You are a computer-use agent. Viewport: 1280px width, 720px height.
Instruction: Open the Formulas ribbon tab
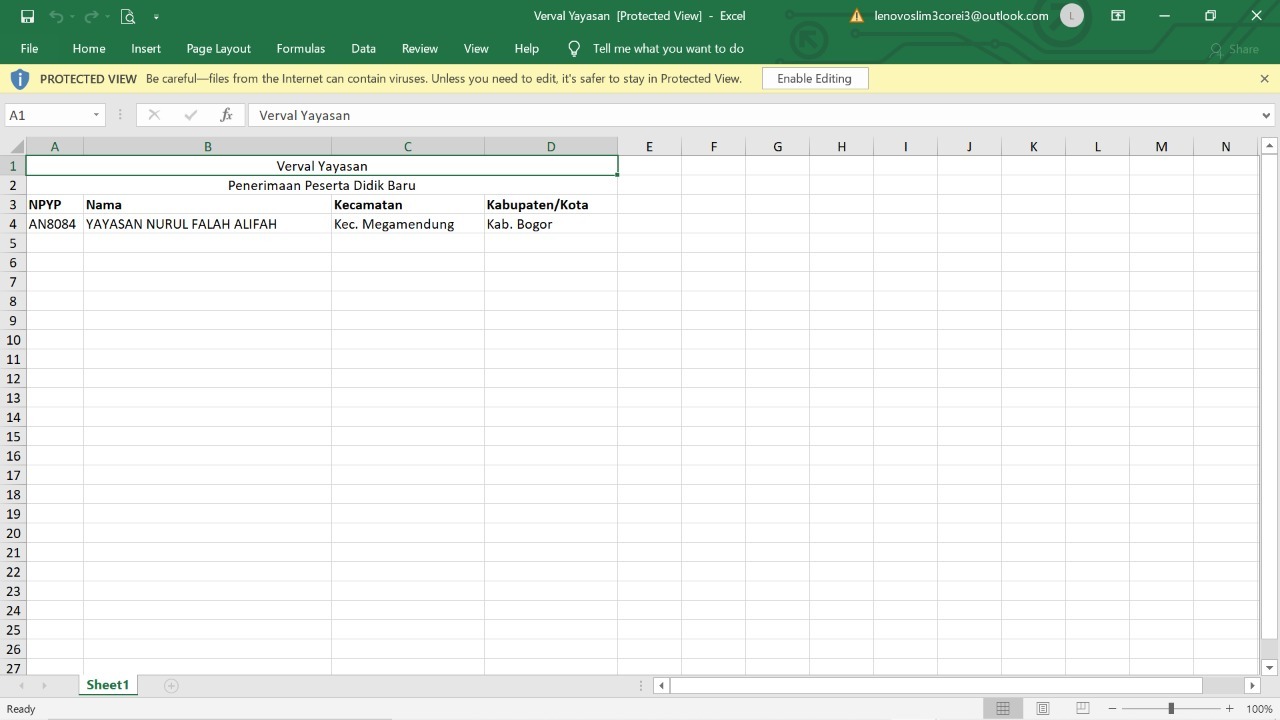pos(300,48)
